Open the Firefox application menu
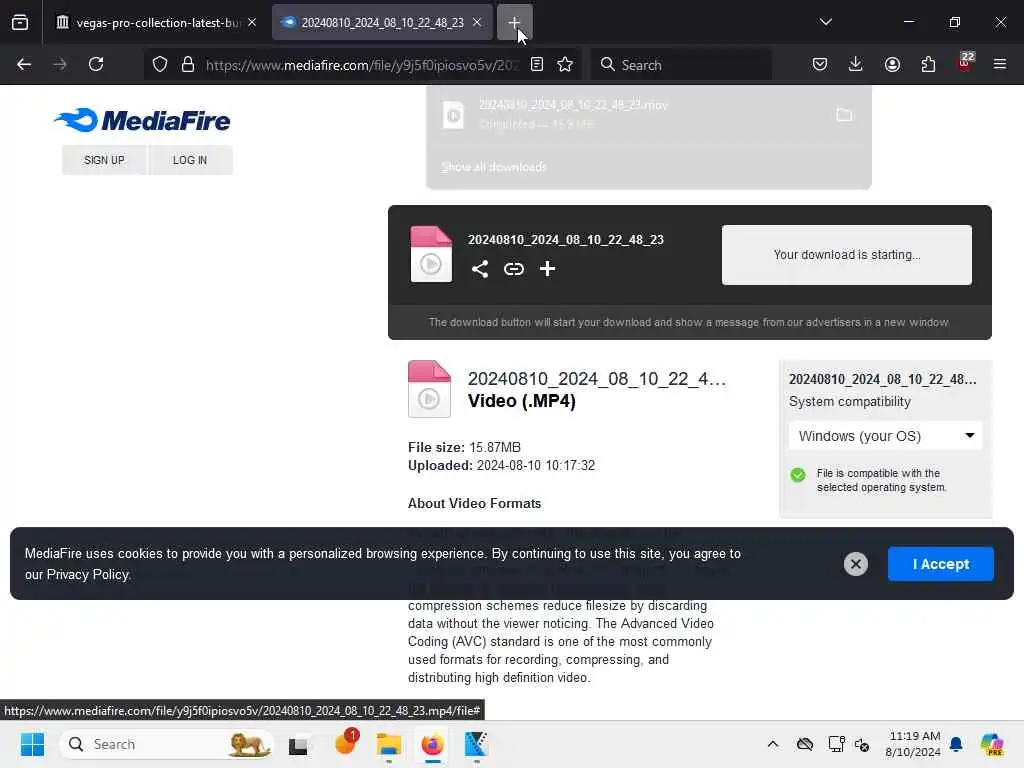The width and height of the screenshot is (1024, 768). click(1000, 64)
